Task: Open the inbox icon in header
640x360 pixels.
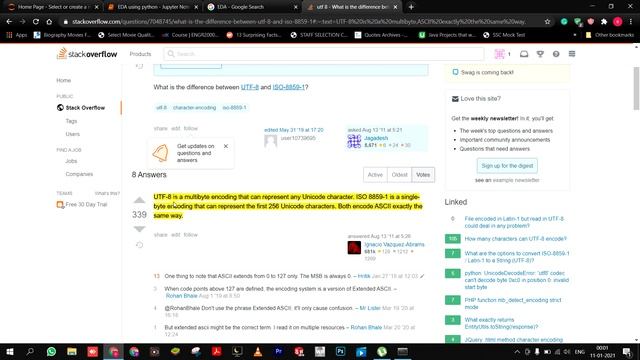Action: [x=524, y=54]
